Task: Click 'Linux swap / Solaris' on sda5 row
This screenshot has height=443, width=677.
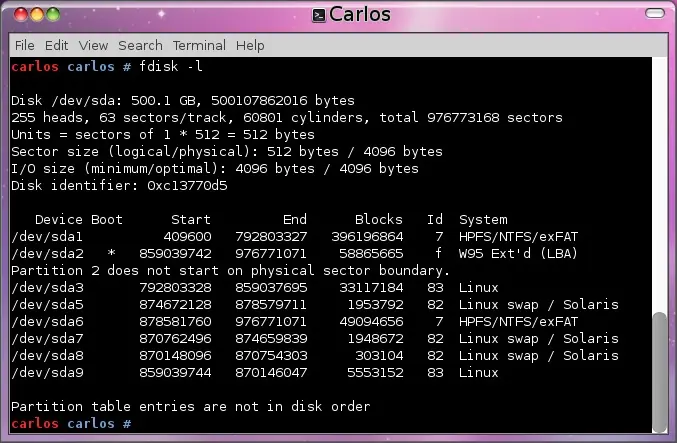Action: pos(538,304)
